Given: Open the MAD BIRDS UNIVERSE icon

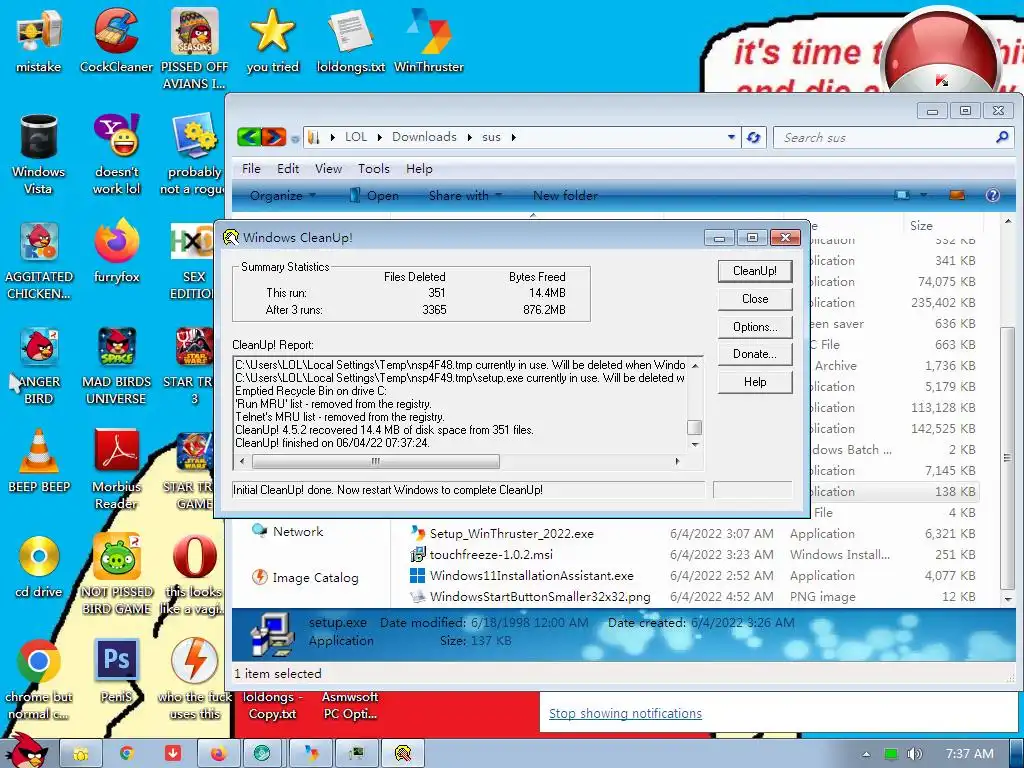Looking at the screenshot, I should point(116,364).
